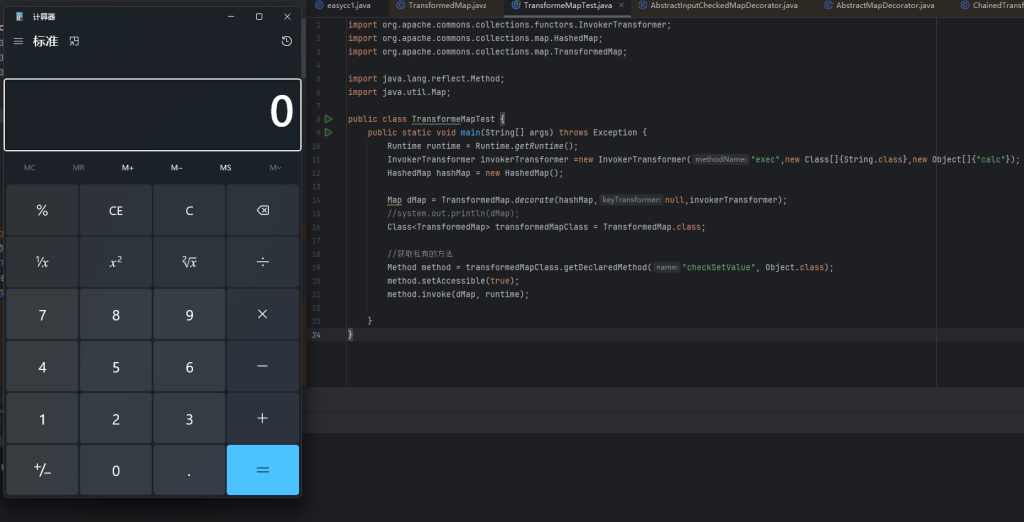The width and height of the screenshot is (1024, 522).
Task: Toggle calculator keep-on-top mode
Action: point(74,41)
